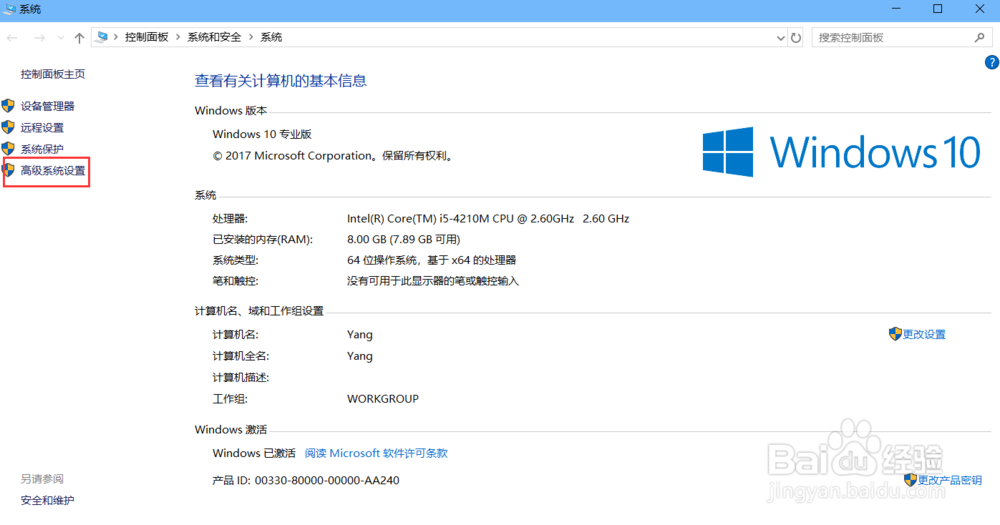Image resolution: width=1000 pixels, height=525 pixels.
Task: Open 远程设置
Action: pos(42,128)
